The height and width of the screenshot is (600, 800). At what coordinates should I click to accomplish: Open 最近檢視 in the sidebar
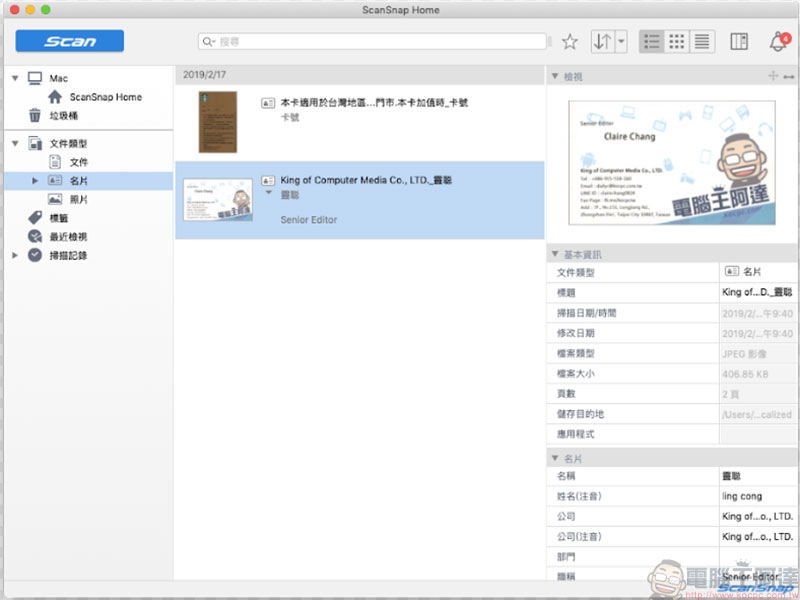point(68,237)
